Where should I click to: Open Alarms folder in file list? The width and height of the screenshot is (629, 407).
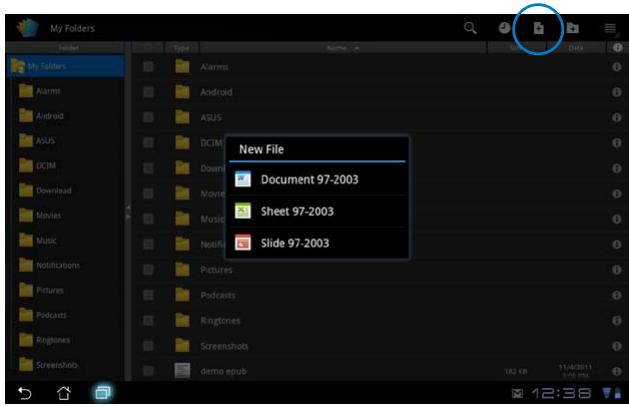click(x=214, y=67)
